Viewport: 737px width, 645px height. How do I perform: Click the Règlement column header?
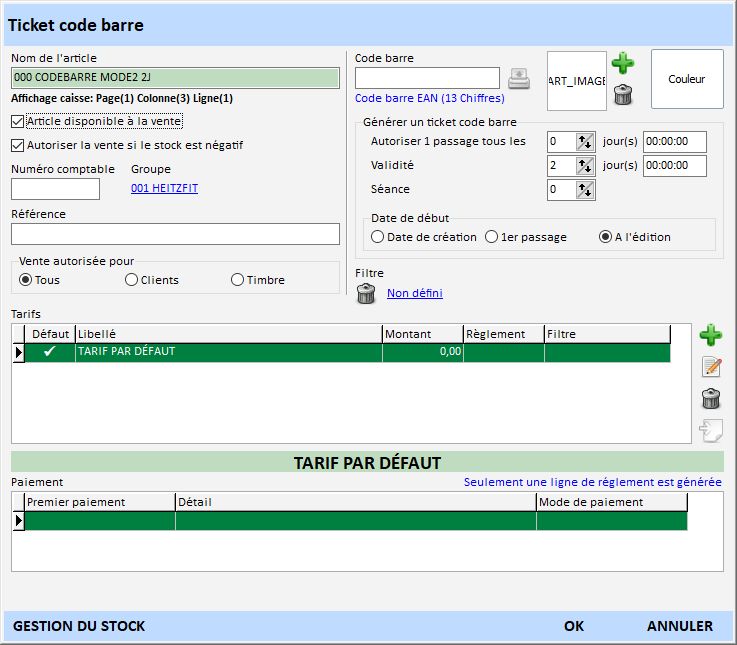tap(504, 334)
